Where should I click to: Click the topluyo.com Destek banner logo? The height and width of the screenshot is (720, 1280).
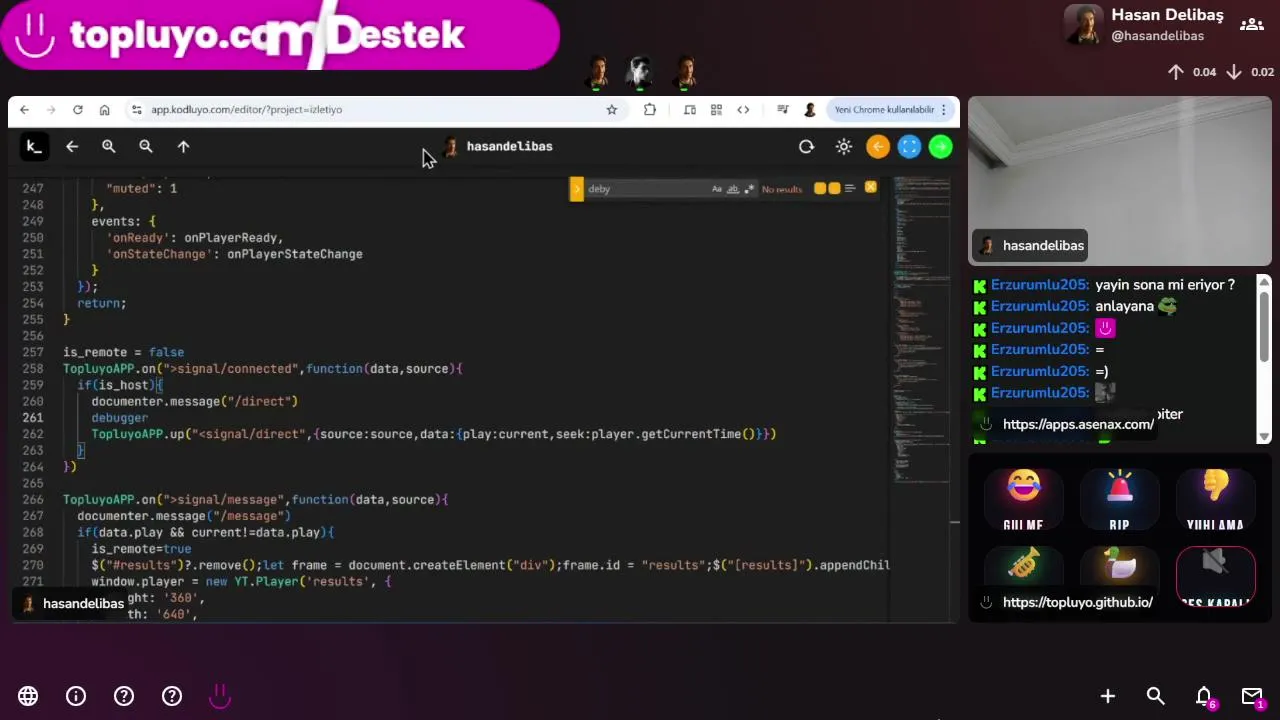tap(280, 35)
